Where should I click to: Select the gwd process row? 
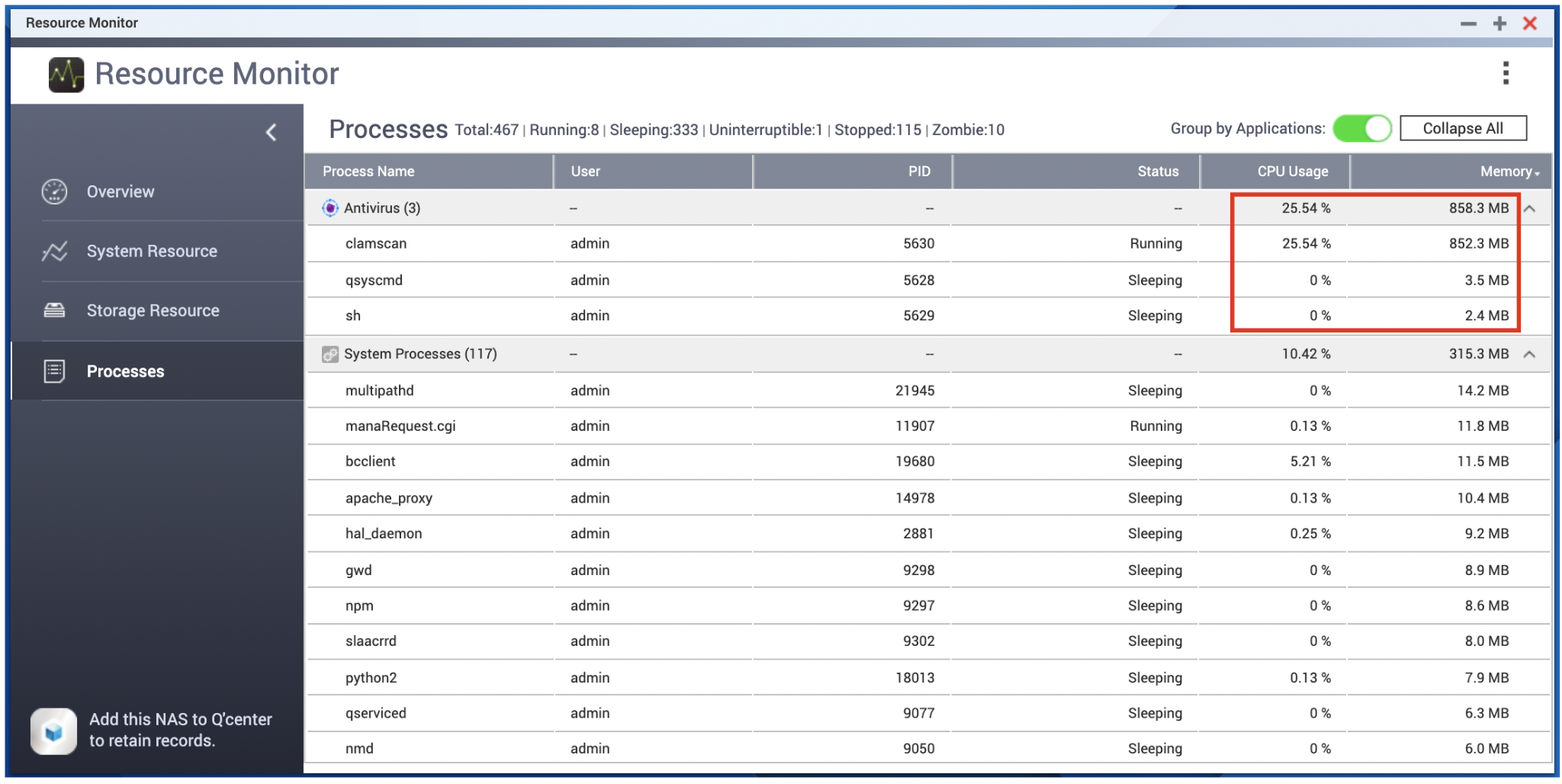pyautogui.click(x=928, y=570)
